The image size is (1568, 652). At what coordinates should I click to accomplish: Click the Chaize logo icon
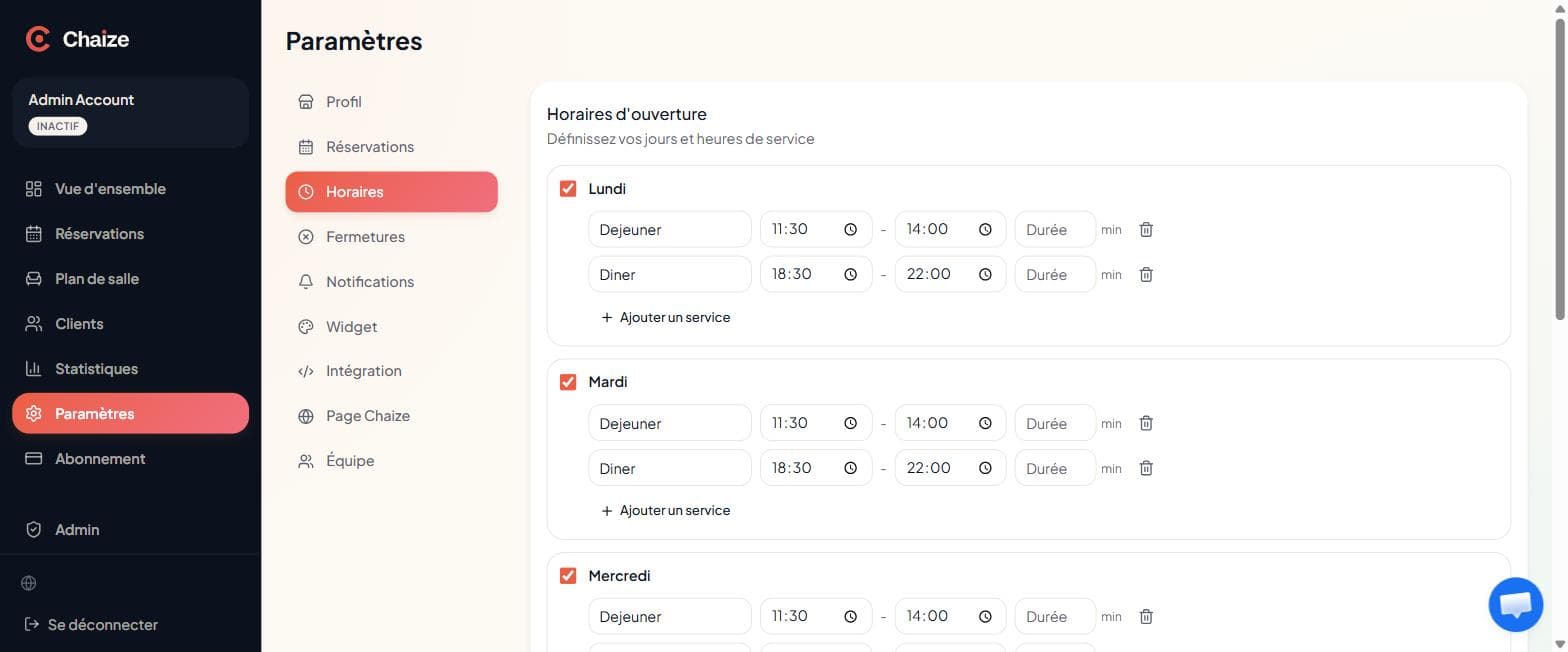pos(37,39)
